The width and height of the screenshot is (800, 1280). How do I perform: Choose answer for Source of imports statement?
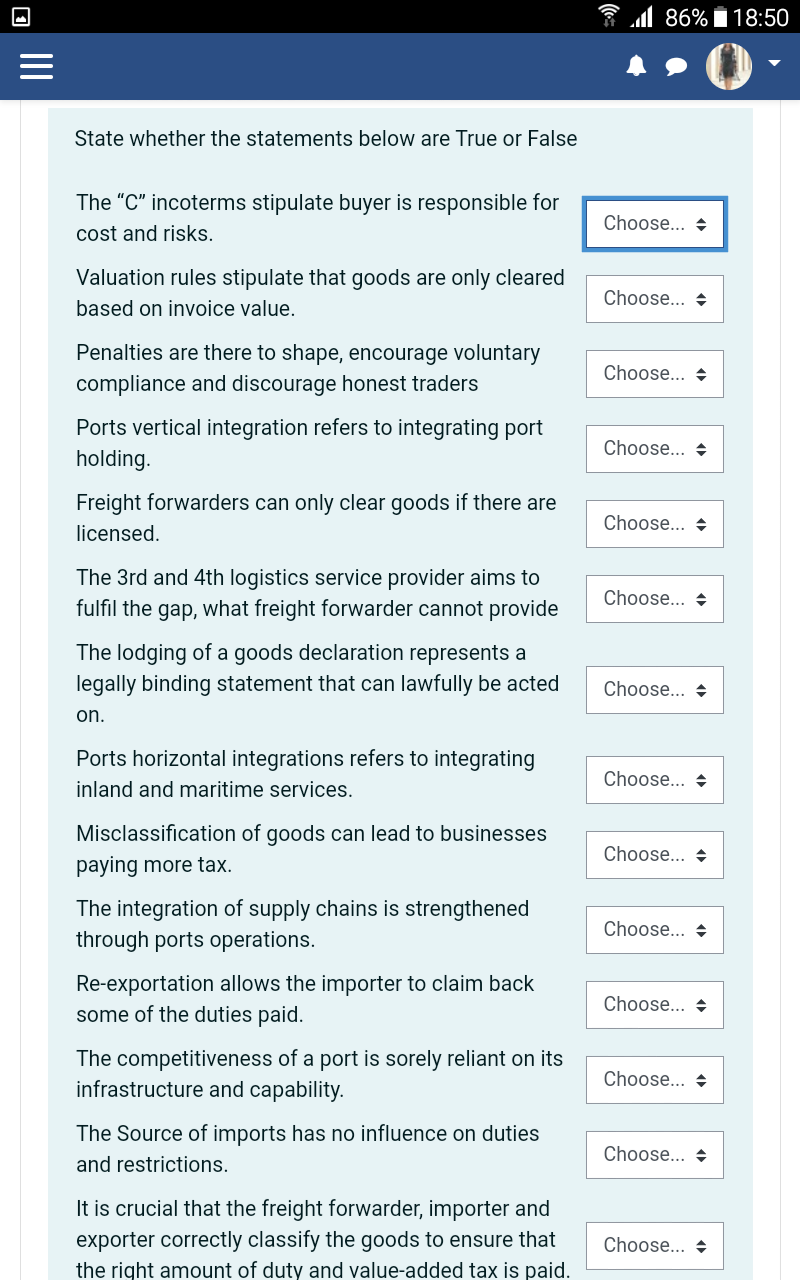click(x=655, y=1155)
